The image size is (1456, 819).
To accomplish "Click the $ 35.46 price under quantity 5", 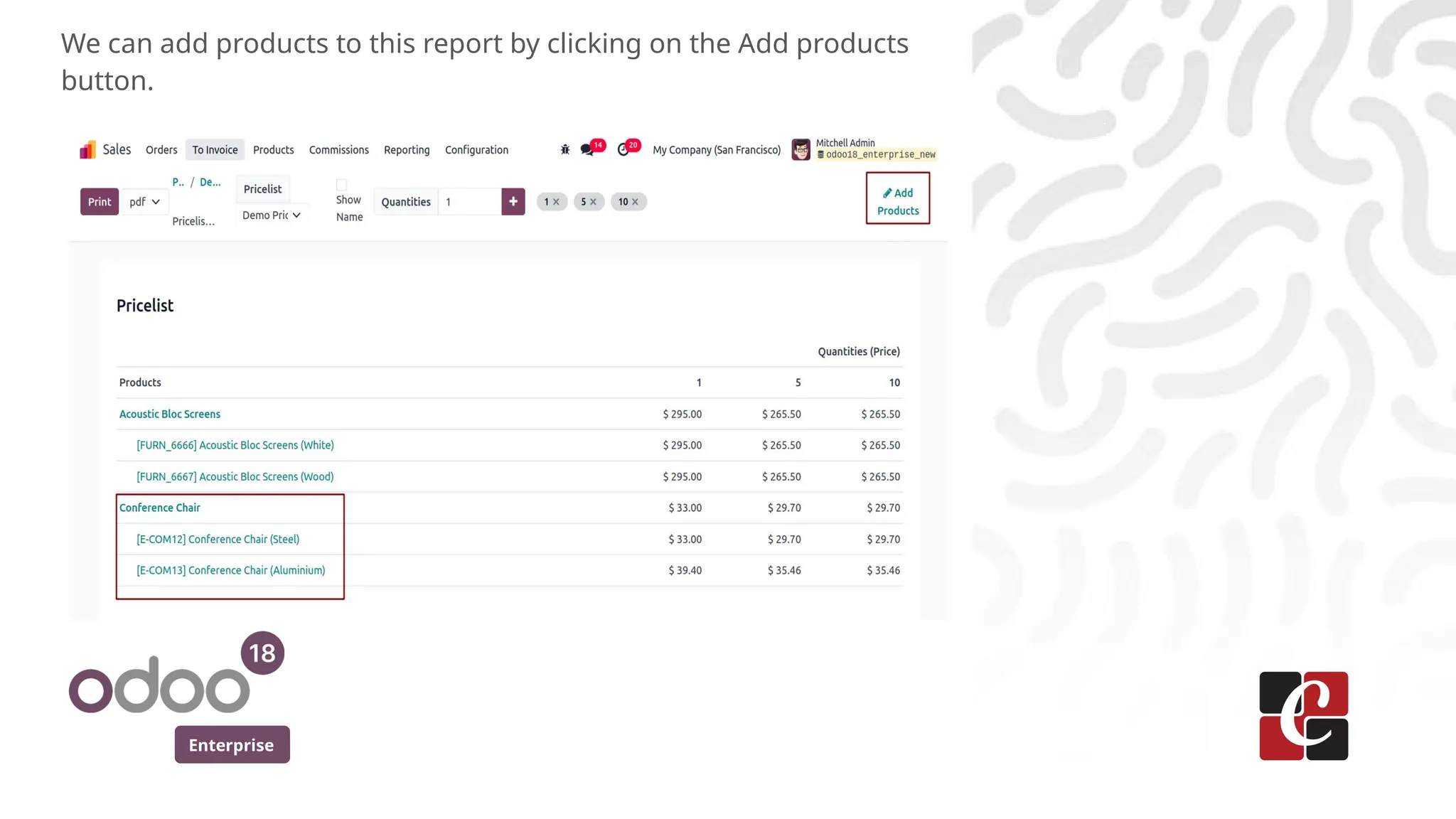I will (x=784, y=570).
